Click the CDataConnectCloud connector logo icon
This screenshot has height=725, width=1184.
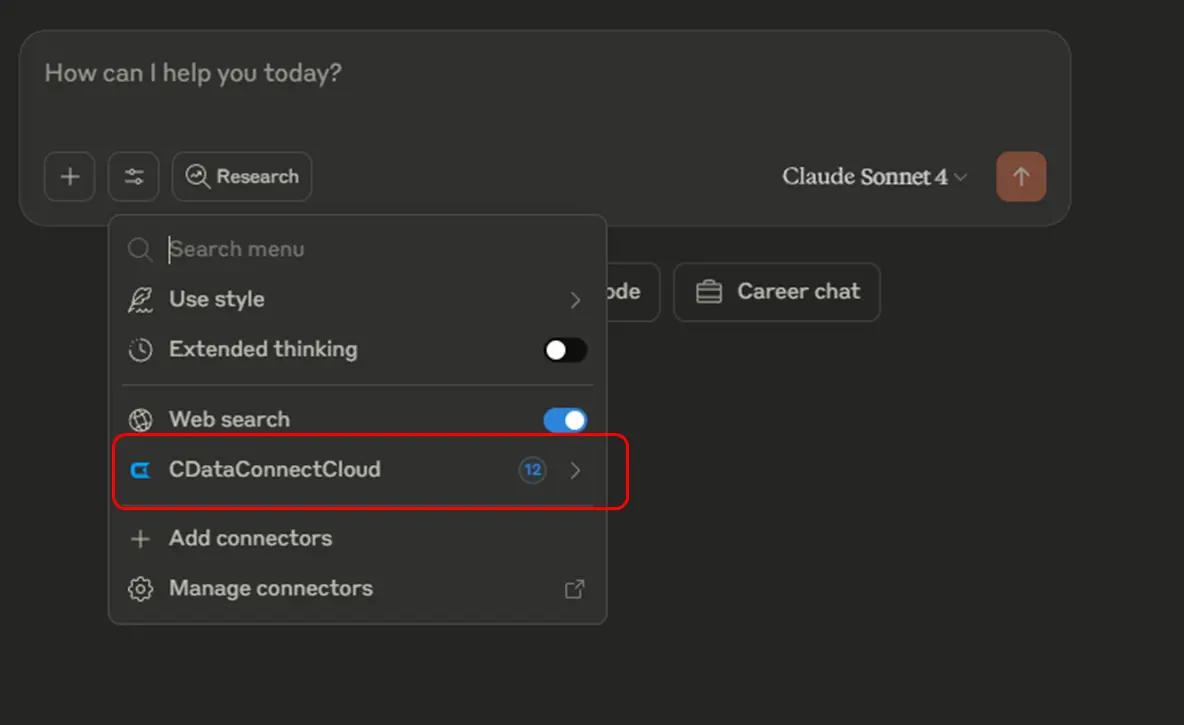pos(141,469)
